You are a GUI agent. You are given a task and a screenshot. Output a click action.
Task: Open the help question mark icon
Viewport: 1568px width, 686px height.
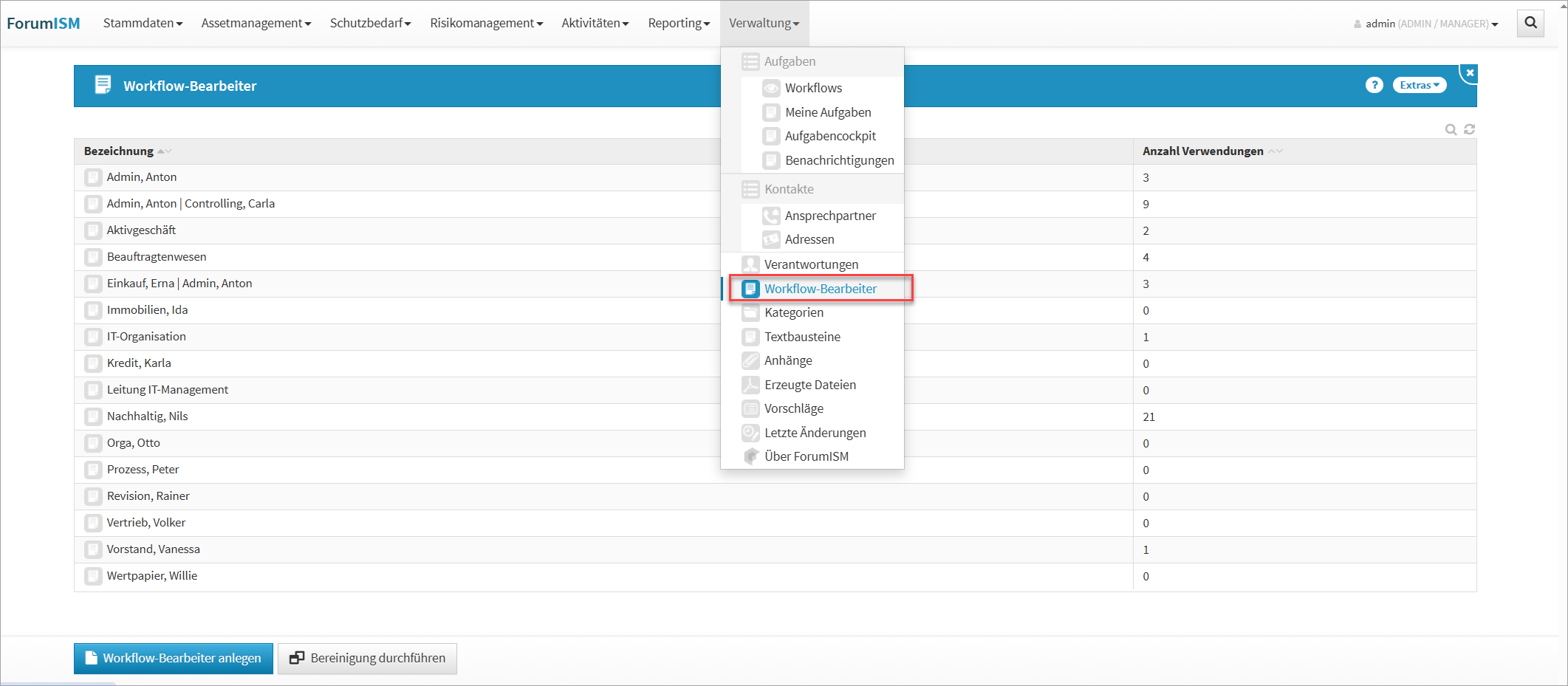coord(1374,85)
